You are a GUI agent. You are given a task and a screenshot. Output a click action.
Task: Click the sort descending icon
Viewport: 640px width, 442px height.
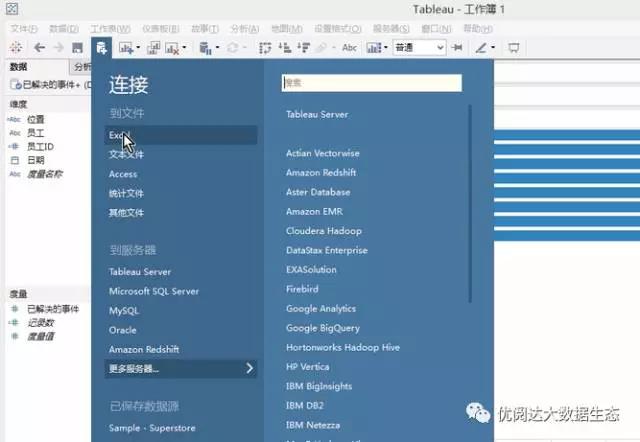[304, 48]
